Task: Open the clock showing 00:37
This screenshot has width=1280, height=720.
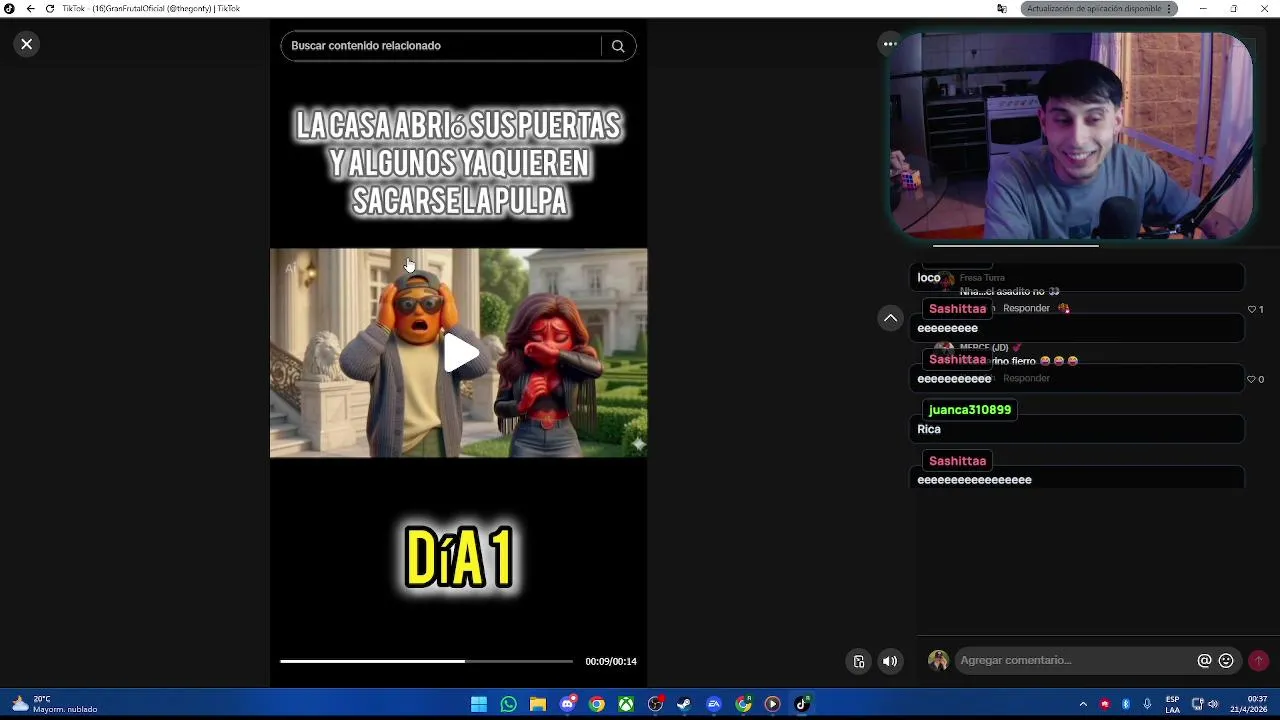Action: pyautogui.click(x=1251, y=704)
